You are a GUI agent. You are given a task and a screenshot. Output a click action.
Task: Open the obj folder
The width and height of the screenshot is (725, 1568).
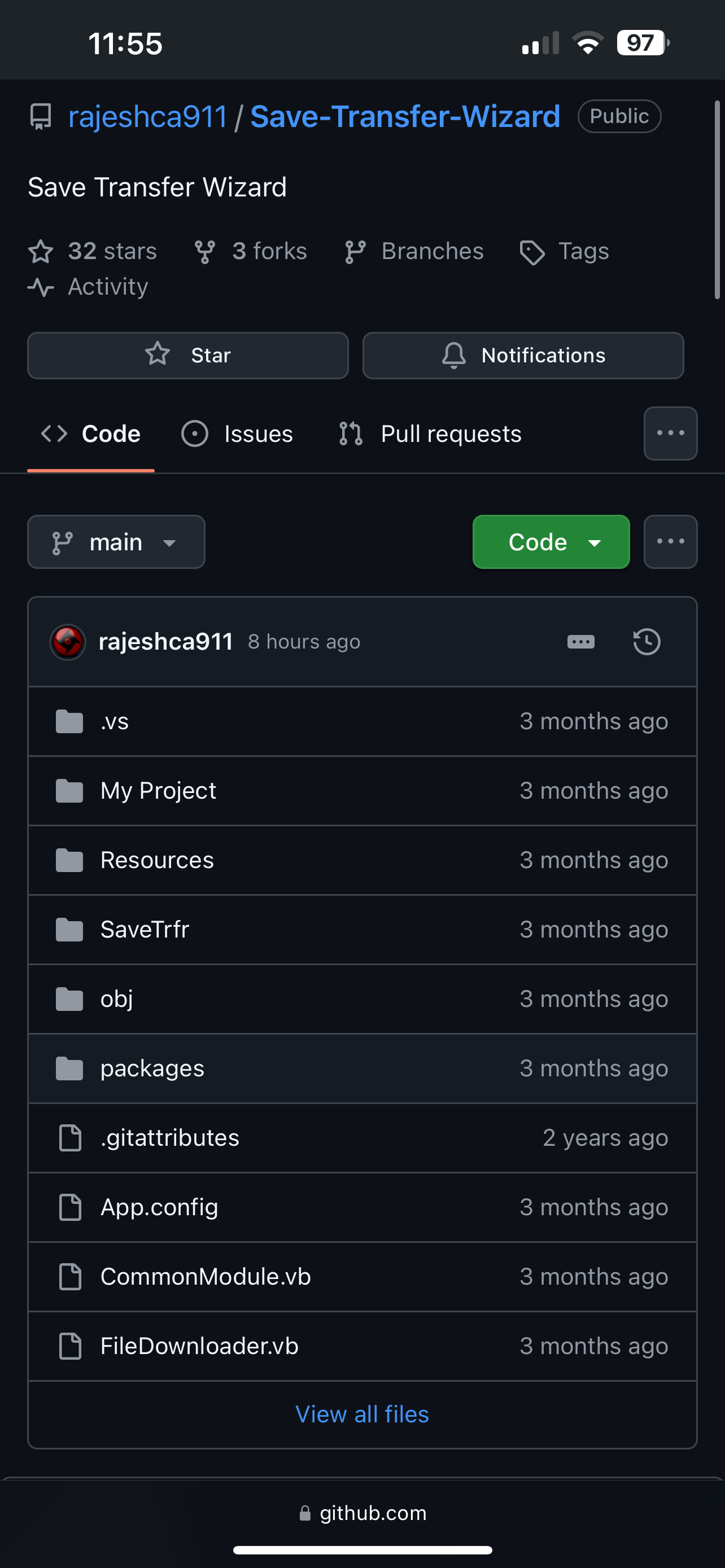point(117,999)
